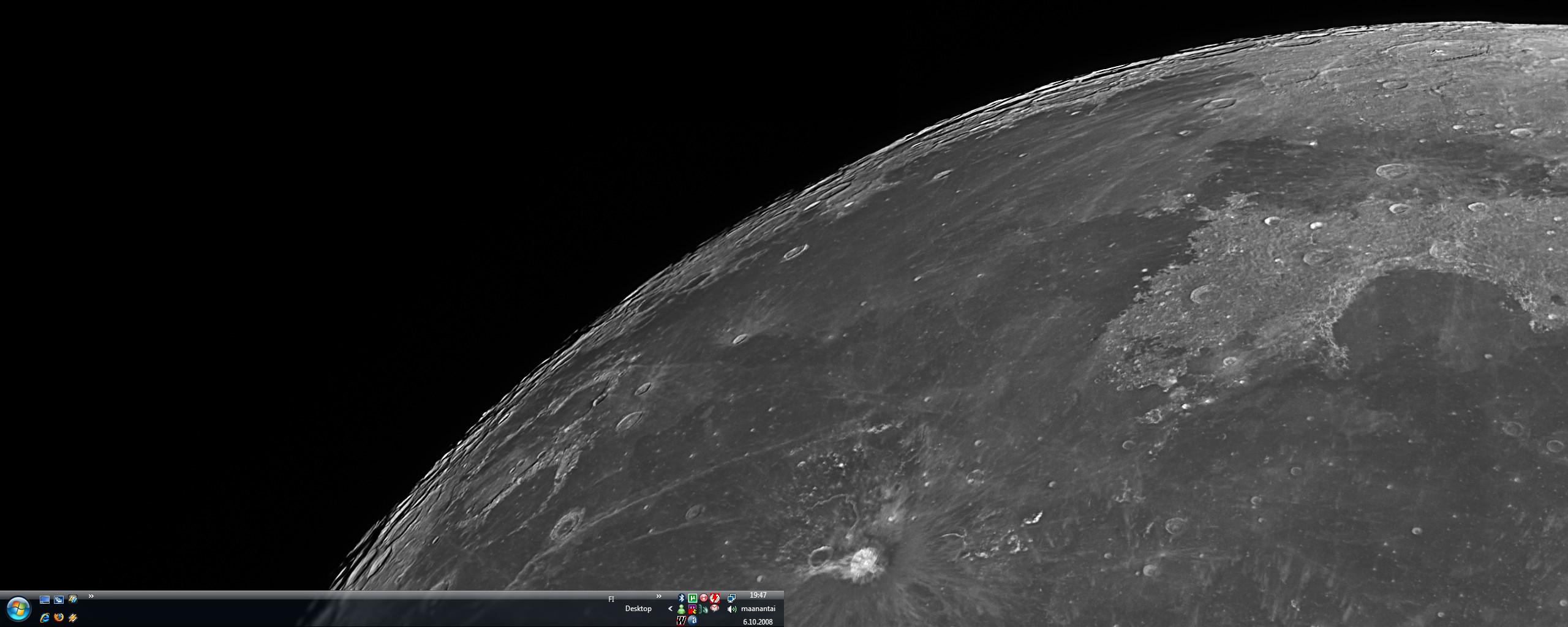Viewport: 1568px width, 627px height.
Task: Click the date 6.10.2008 in taskbar
Action: pyautogui.click(x=758, y=621)
